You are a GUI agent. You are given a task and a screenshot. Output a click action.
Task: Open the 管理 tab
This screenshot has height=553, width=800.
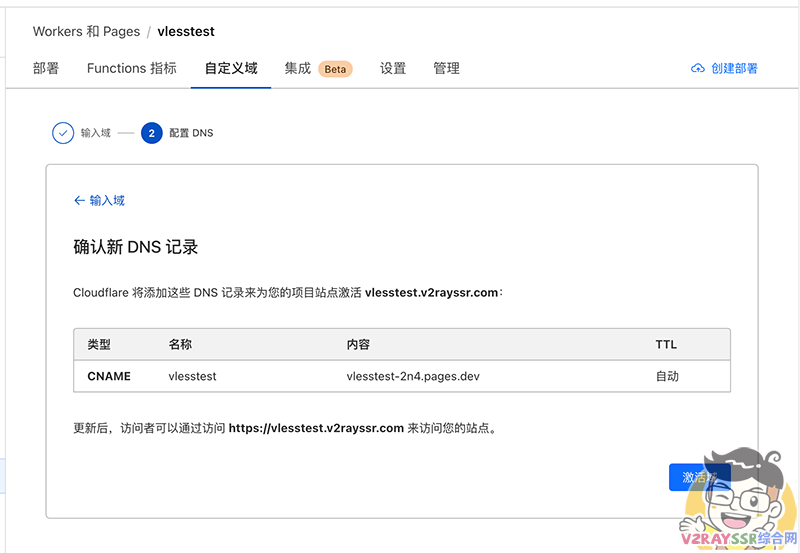pos(447,69)
